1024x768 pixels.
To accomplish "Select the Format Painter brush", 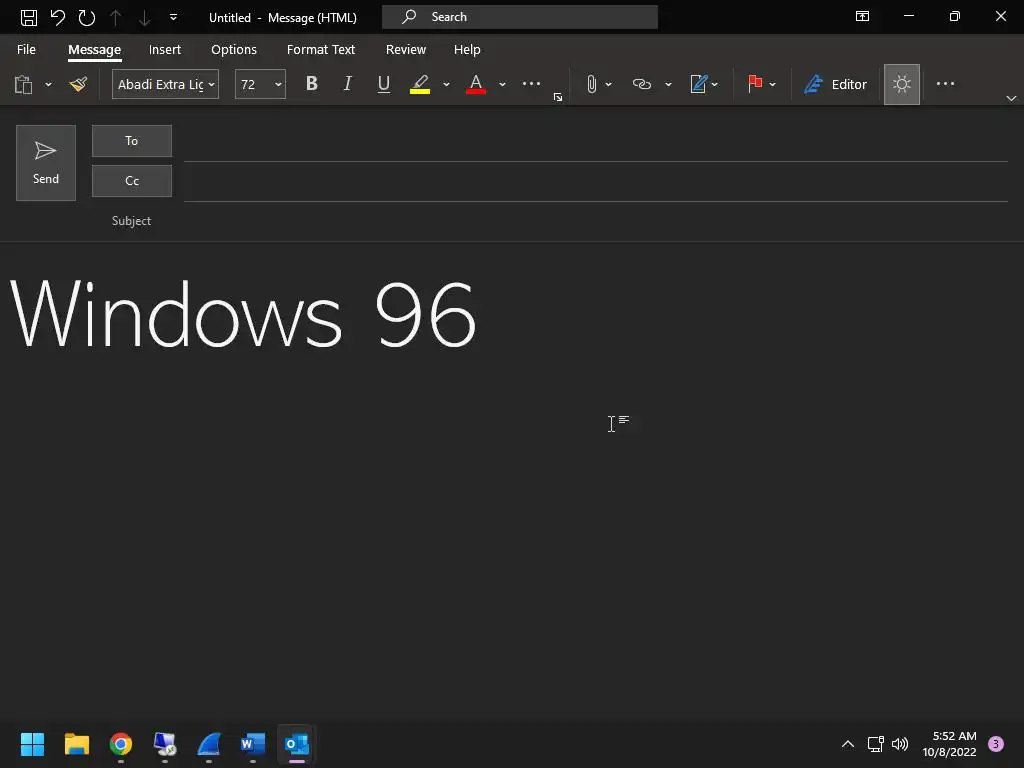I will (x=78, y=84).
